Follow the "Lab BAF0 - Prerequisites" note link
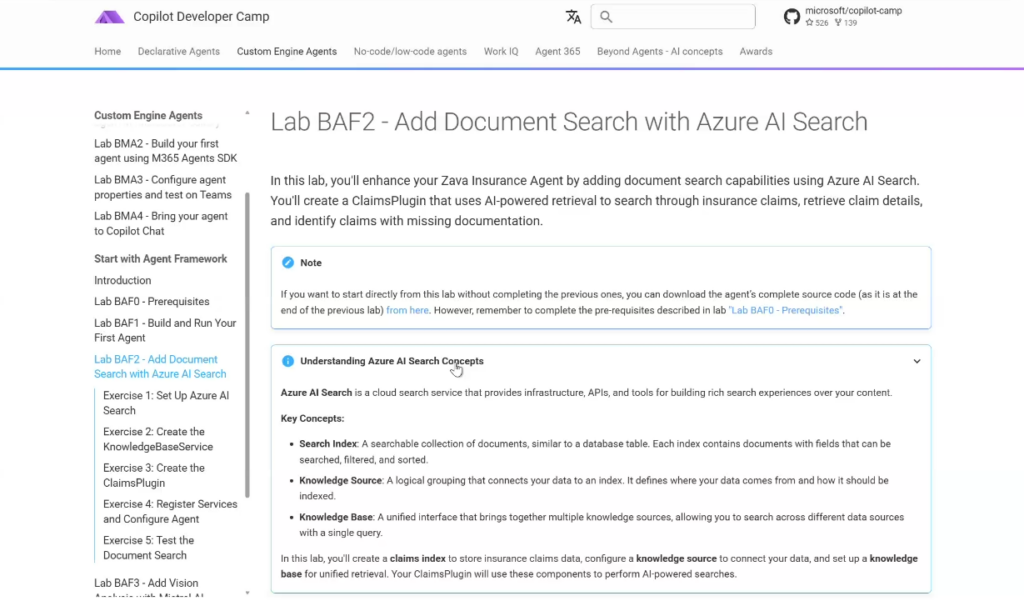This screenshot has width=1024, height=611. tap(785, 310)
